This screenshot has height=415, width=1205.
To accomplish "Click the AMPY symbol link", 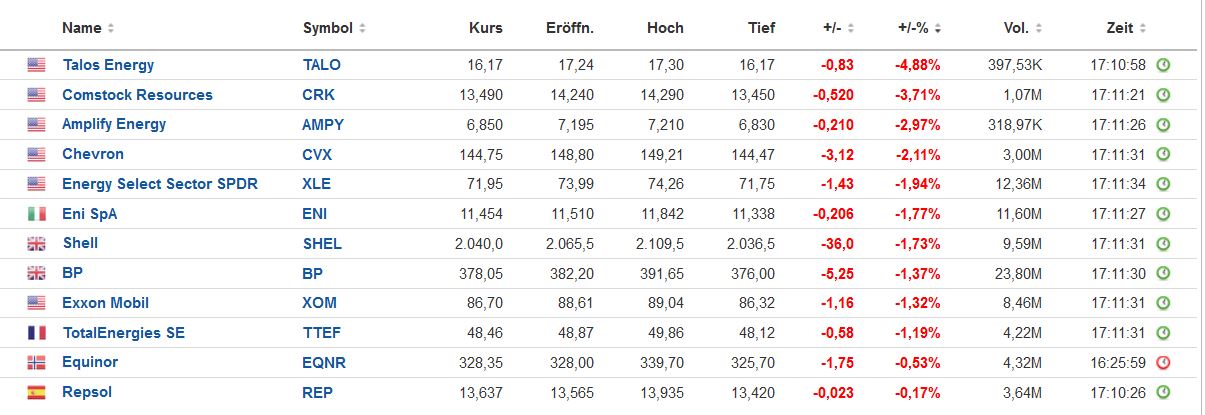I will coord(322,124).
